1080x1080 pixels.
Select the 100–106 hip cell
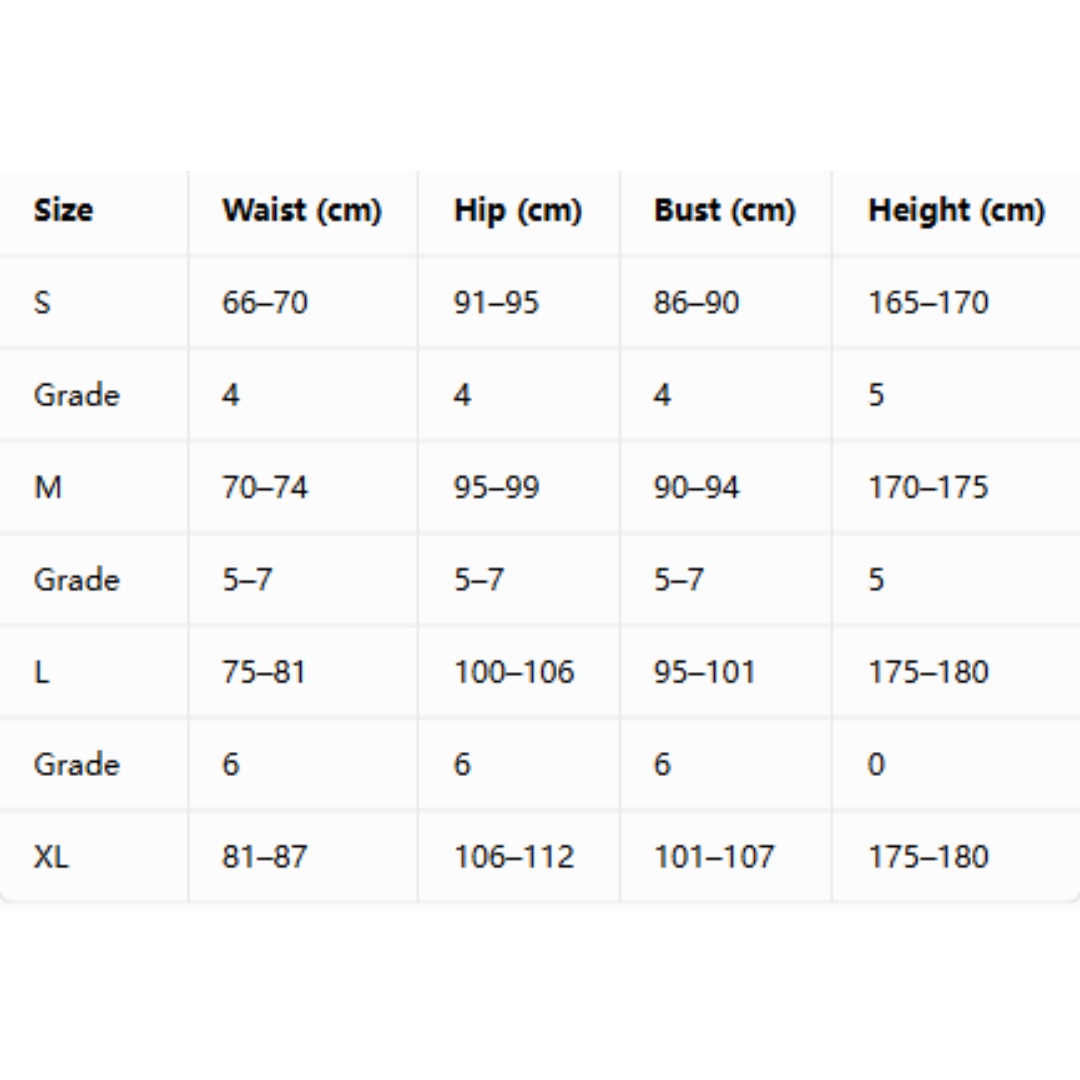pos(514,672)
